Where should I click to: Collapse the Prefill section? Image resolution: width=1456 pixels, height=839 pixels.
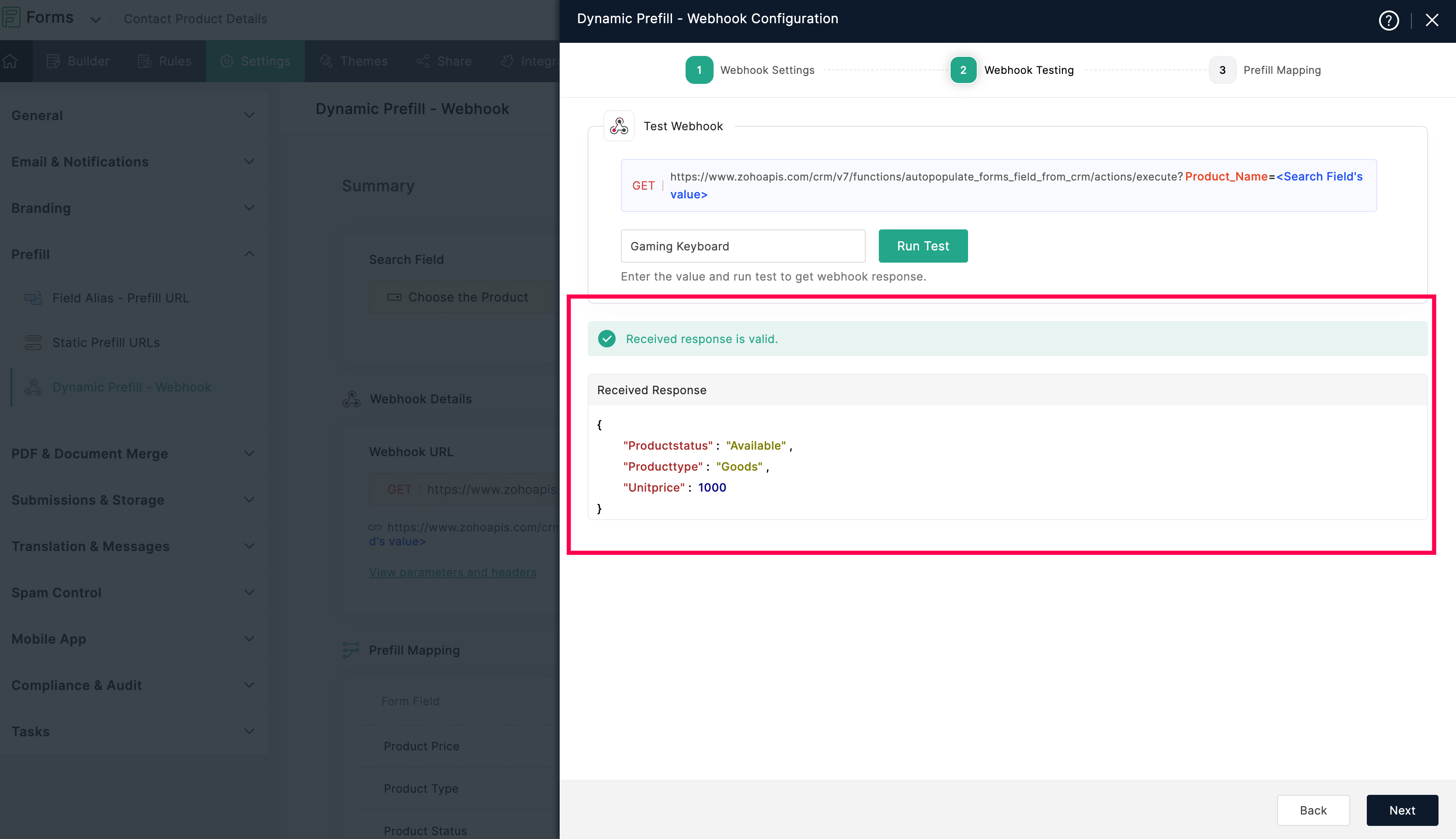pyautogui.click(x=249, y=254)
